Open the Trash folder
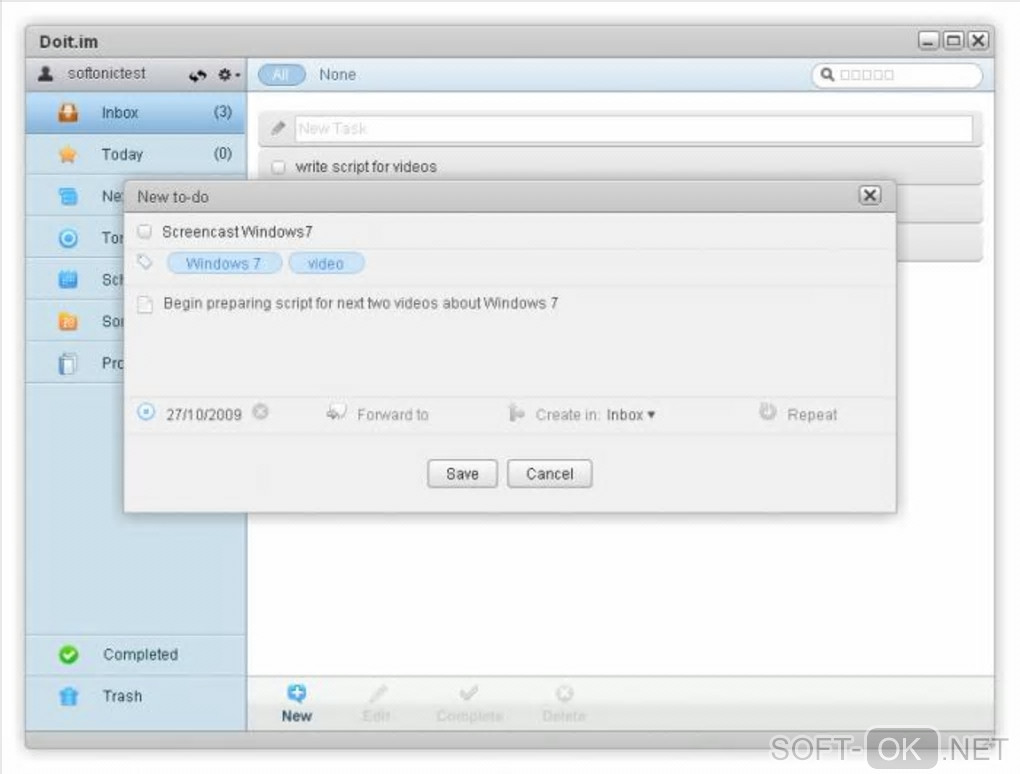The image size is (1020, 774). [x=135, y=696]
